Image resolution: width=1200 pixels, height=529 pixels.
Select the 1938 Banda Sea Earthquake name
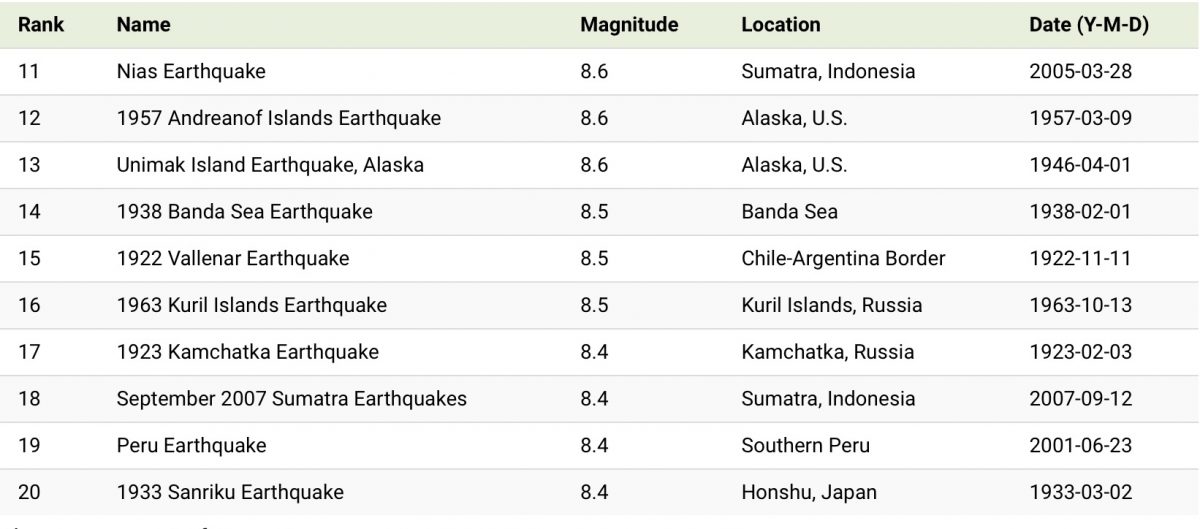(x=244, y=212)
